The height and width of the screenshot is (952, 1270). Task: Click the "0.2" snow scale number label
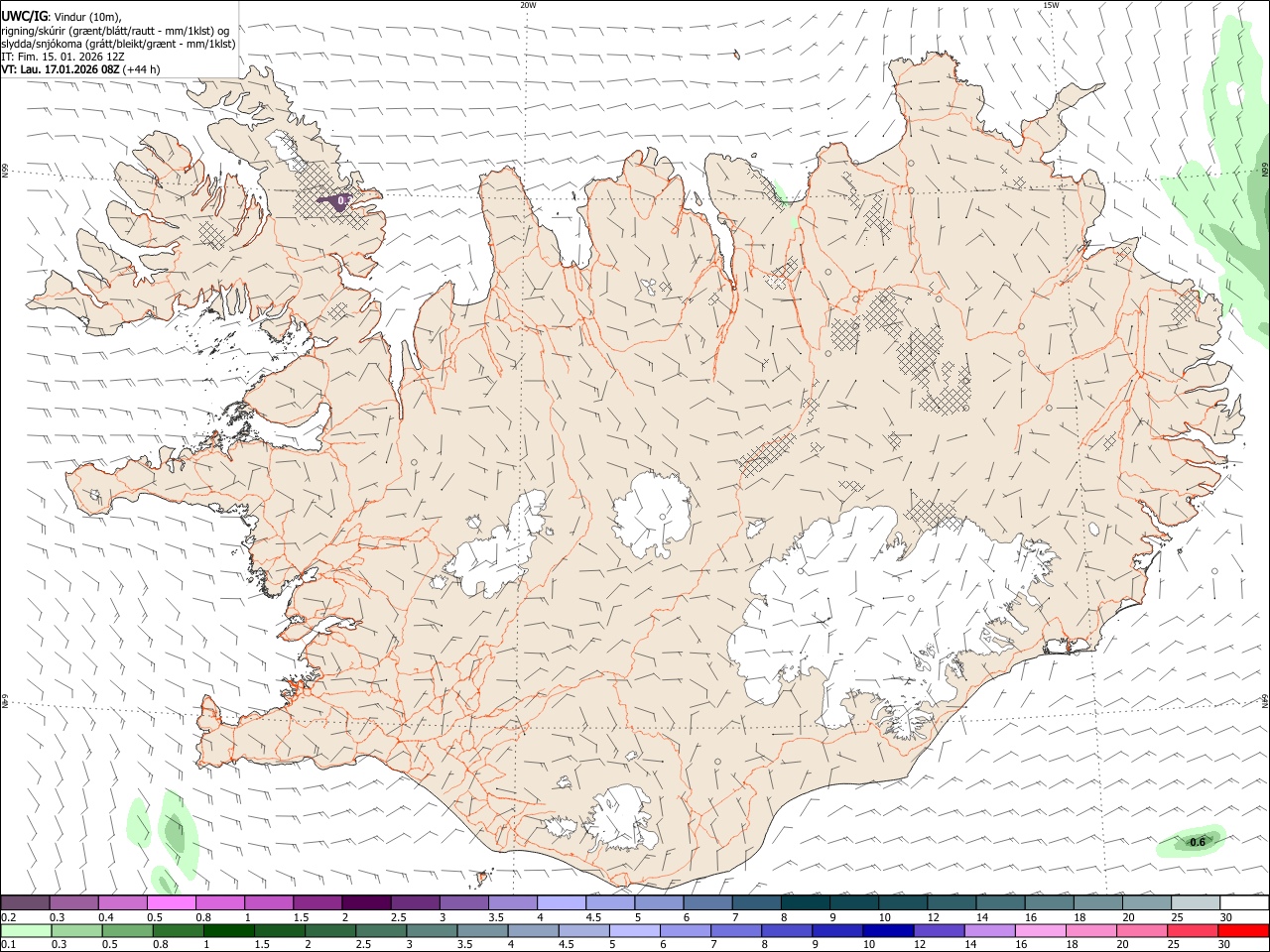[x=9, y=917]
